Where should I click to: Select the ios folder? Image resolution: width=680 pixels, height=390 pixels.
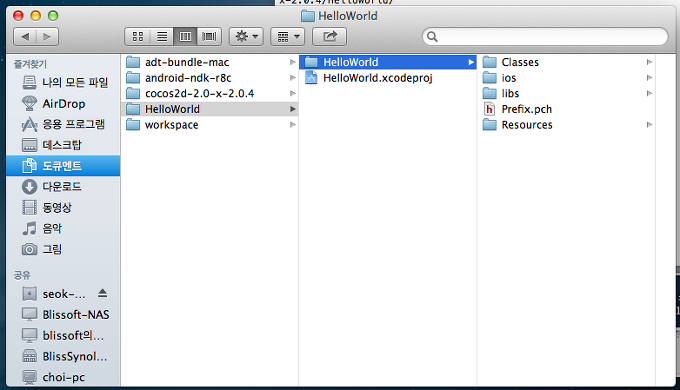pyautogui.click(x=566, y=78)
